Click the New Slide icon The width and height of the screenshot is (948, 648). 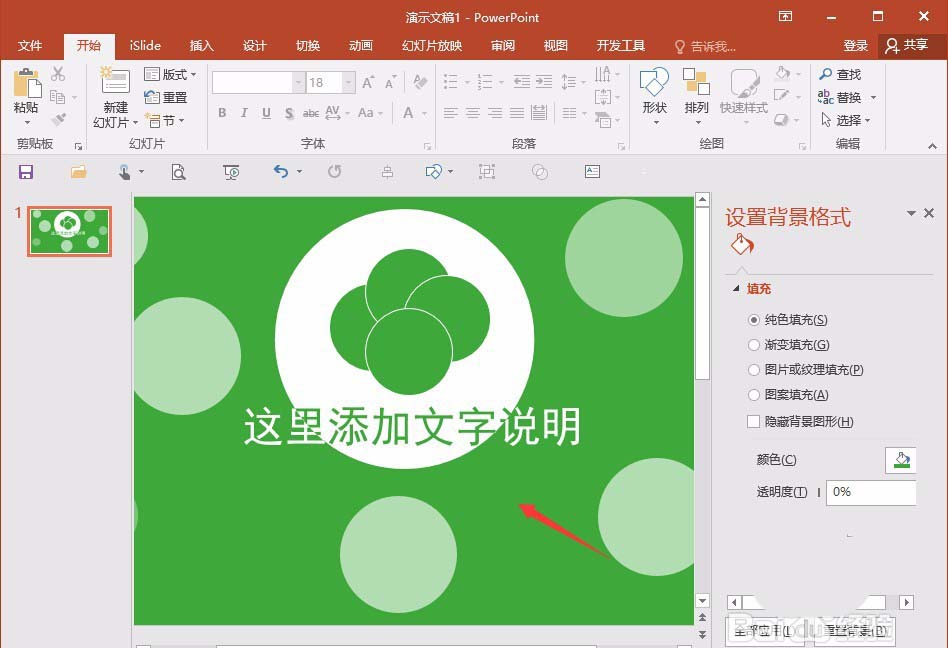pos(115,82)
